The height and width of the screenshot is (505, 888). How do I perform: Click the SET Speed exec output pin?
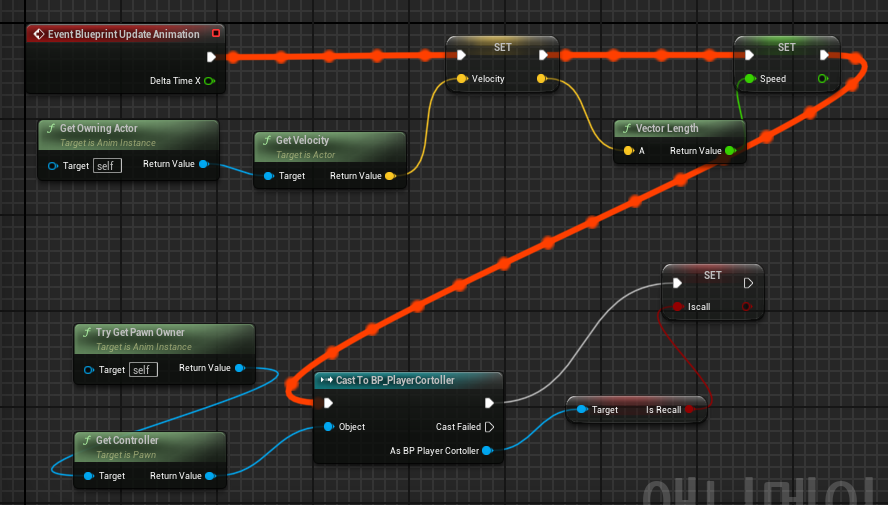point(824,55)
